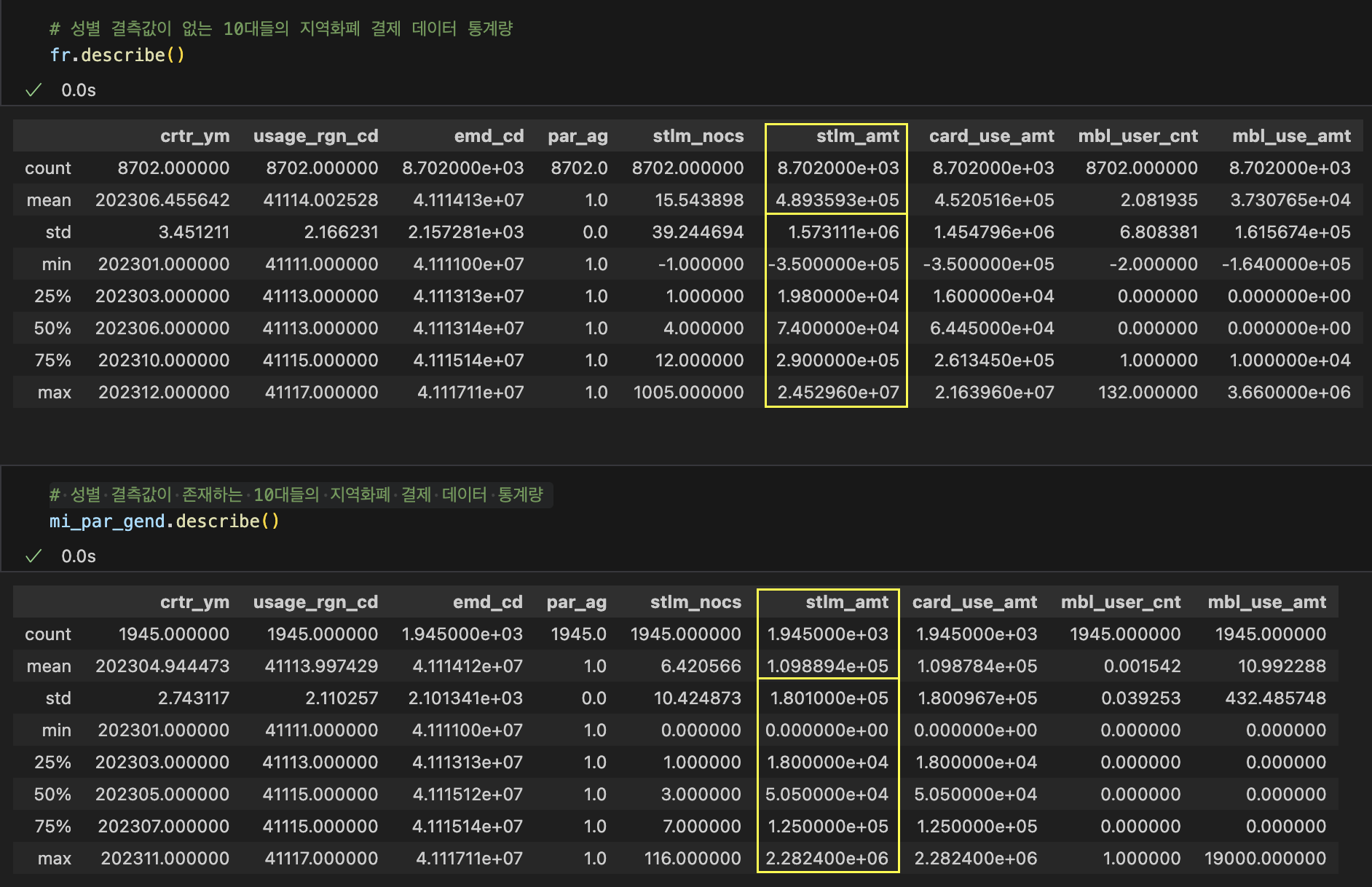Click the emd_cd header in the fr.describe() output
1372x887 pixels.
pos(489,136)
